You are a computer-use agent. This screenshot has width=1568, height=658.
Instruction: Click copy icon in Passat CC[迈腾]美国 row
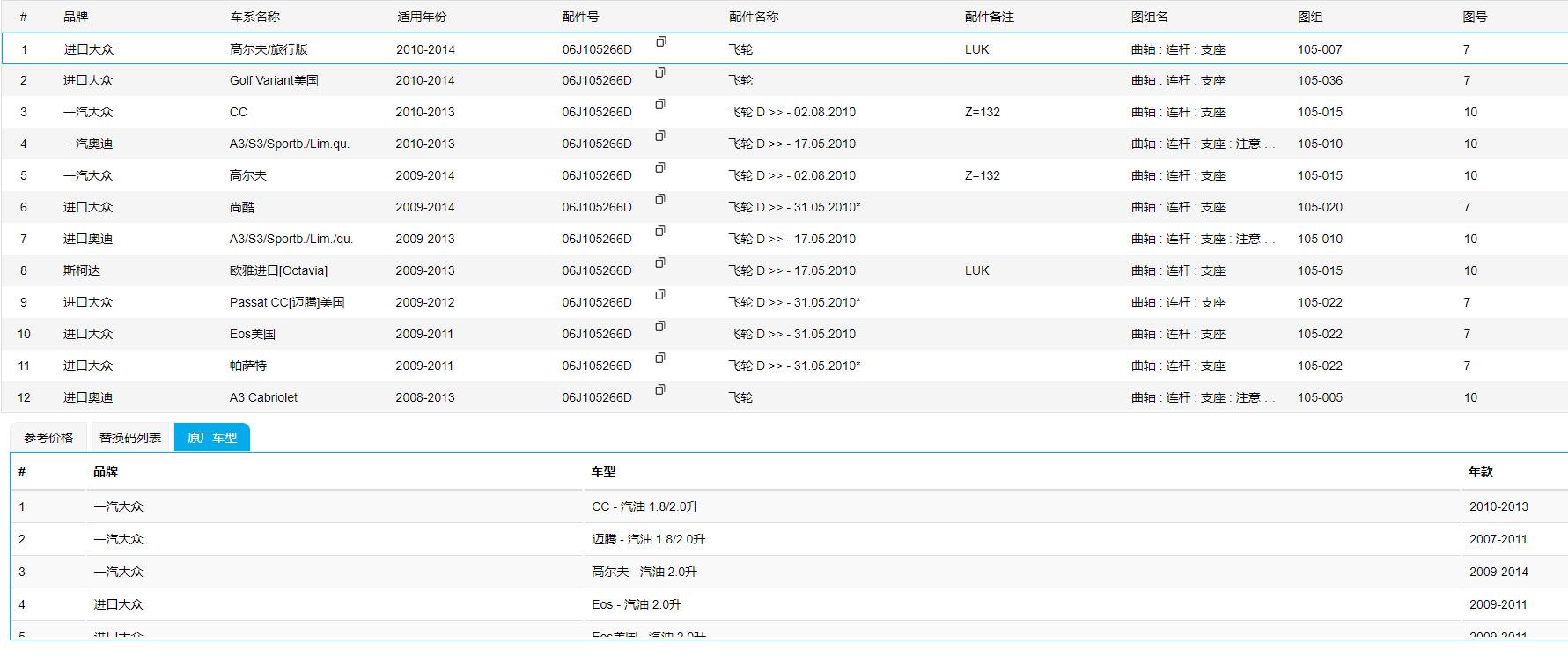click(x=660, y=295)
